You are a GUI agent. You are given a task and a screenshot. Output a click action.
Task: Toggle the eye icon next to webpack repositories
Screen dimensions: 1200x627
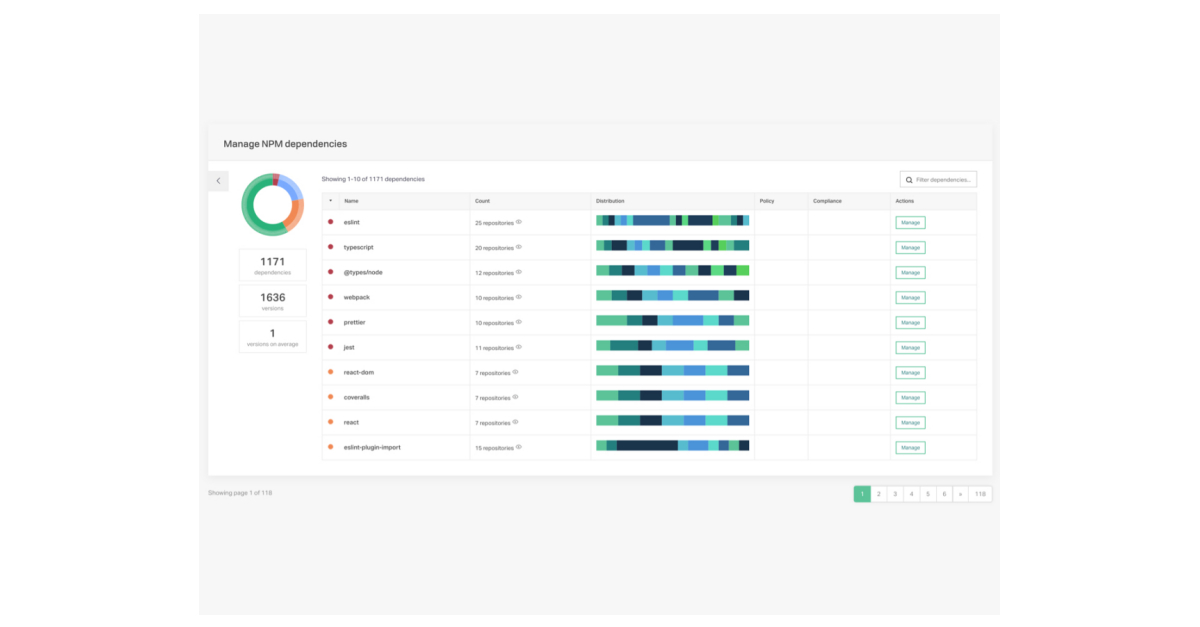(517, 296)
